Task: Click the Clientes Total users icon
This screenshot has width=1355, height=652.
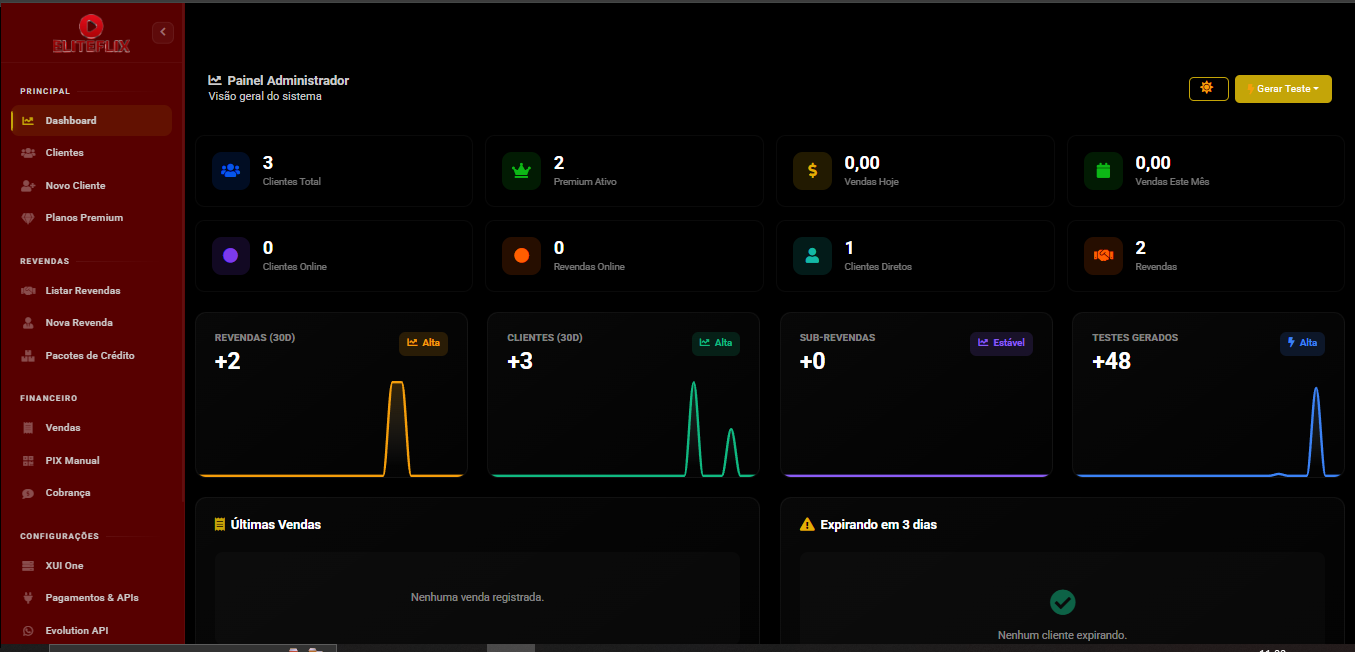Action: [230, 171]
